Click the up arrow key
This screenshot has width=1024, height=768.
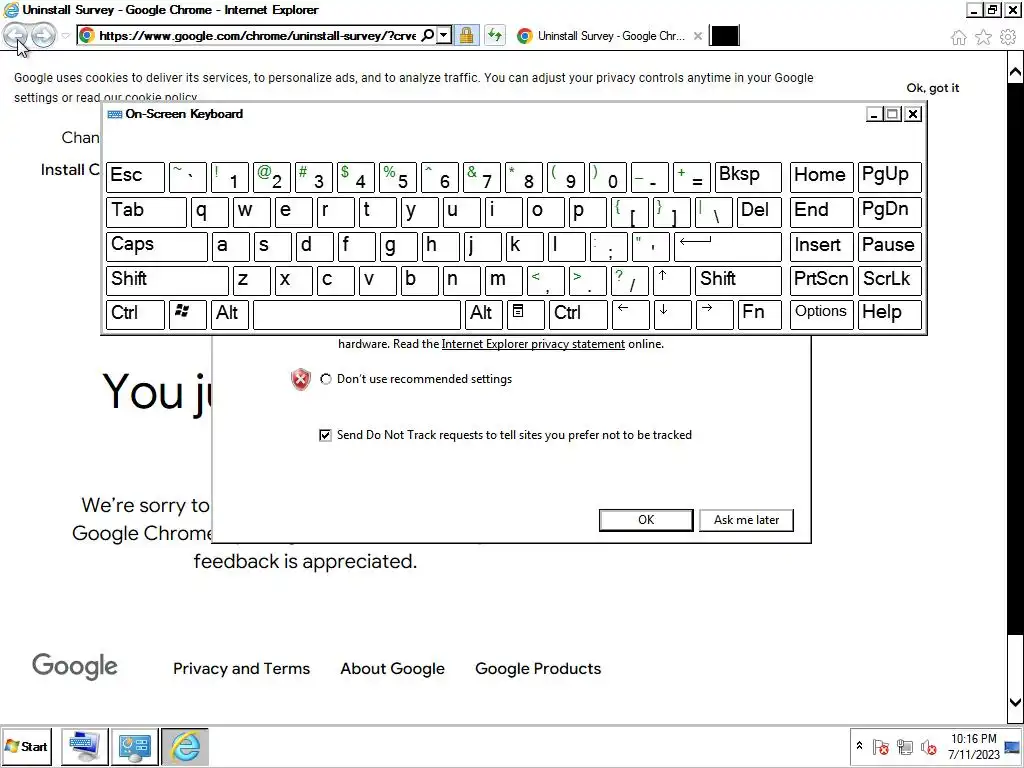point(671,280)
